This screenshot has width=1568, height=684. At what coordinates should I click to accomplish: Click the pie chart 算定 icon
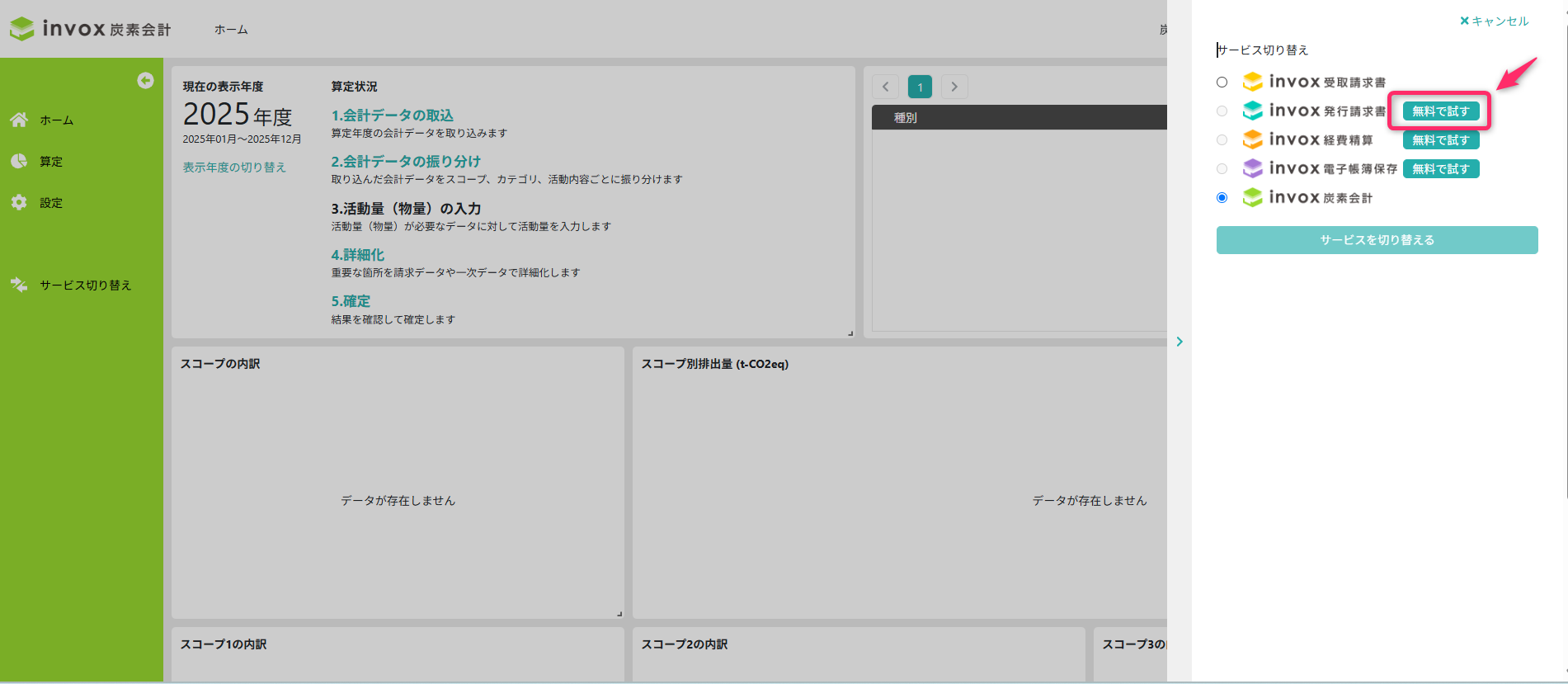coord(19,161)
